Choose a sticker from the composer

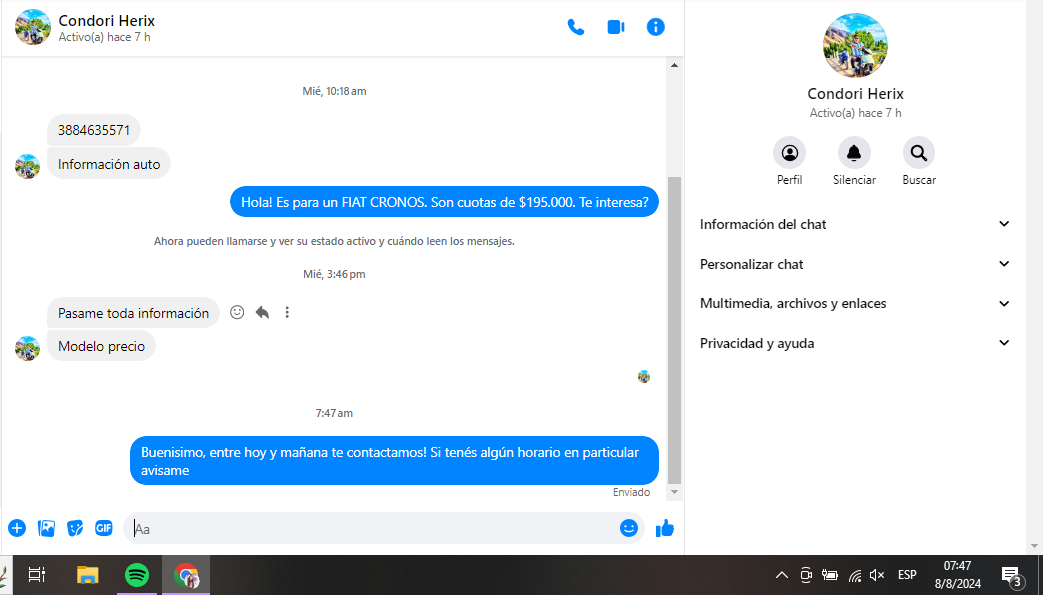pyautogui.click(x=75, y=528)
